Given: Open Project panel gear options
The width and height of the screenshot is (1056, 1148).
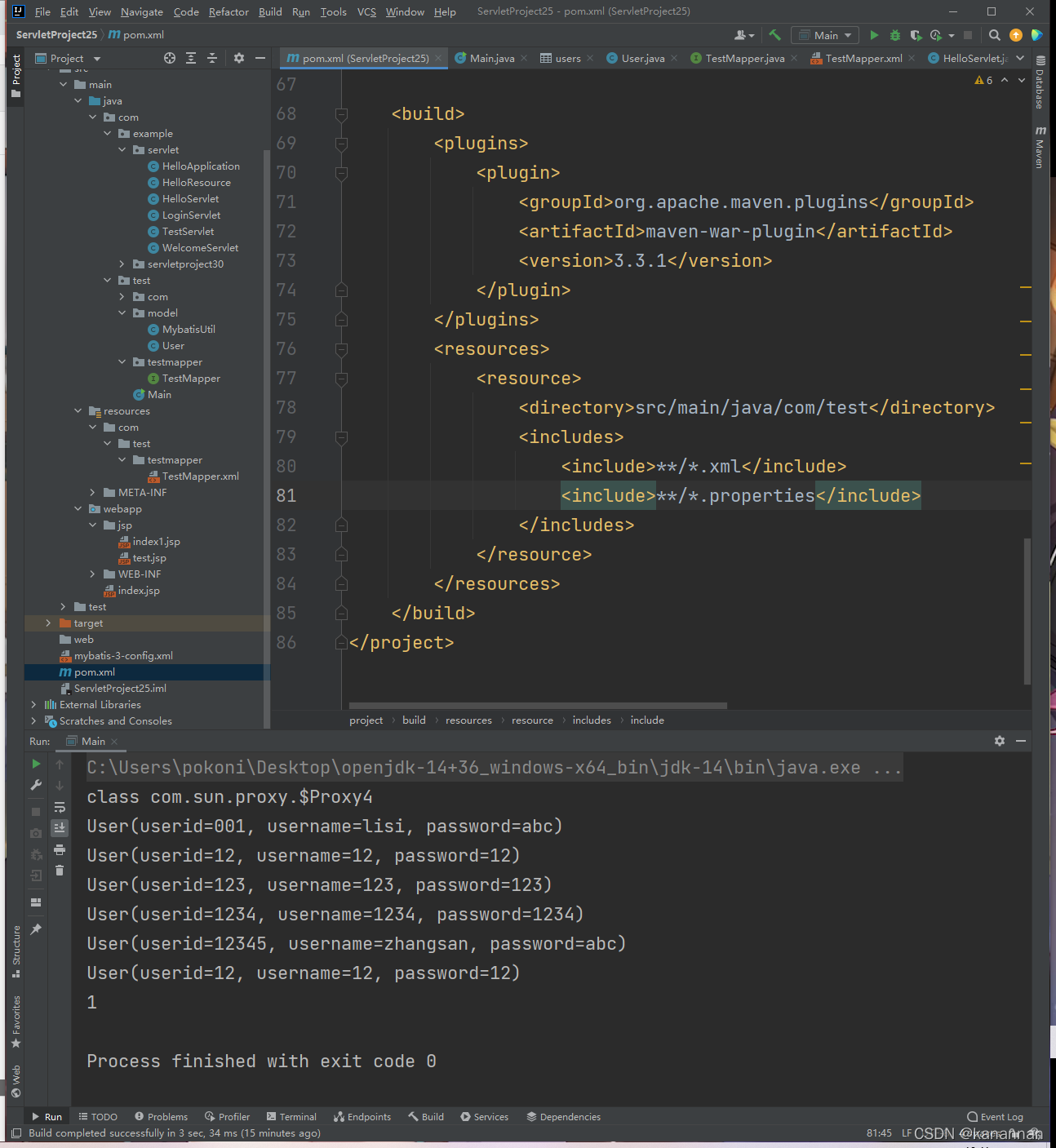Looking at the screenshot, I should [x=239, y=58].
